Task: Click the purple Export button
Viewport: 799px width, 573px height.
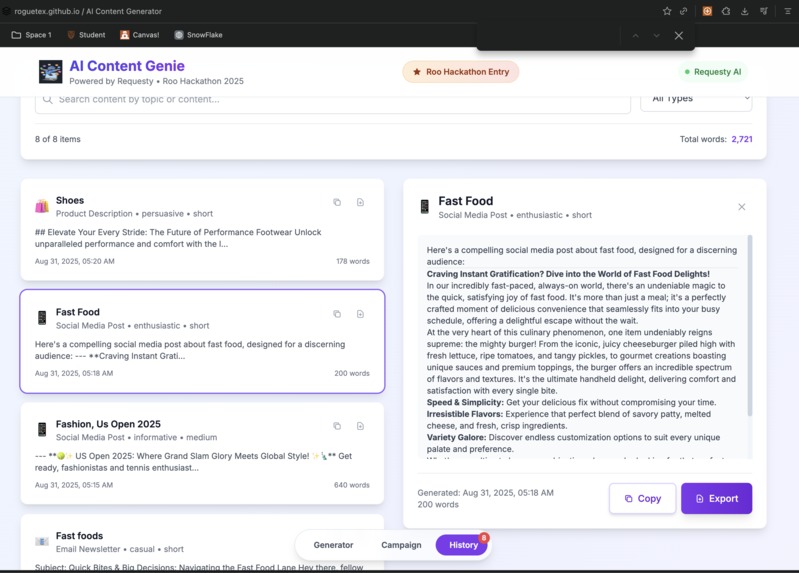Action: pos(716,499)
